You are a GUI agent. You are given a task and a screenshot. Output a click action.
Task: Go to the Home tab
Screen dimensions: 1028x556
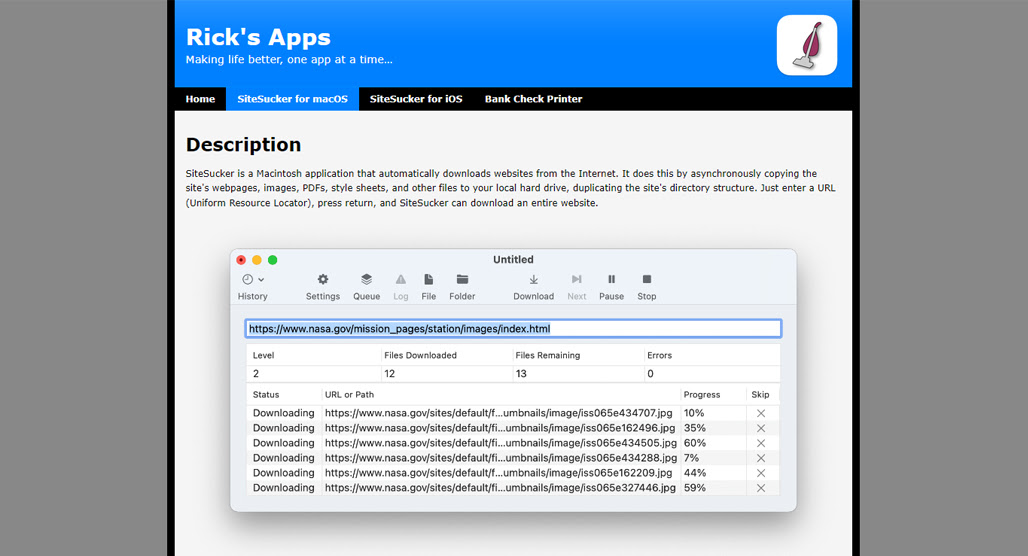[x=200, y=99]
